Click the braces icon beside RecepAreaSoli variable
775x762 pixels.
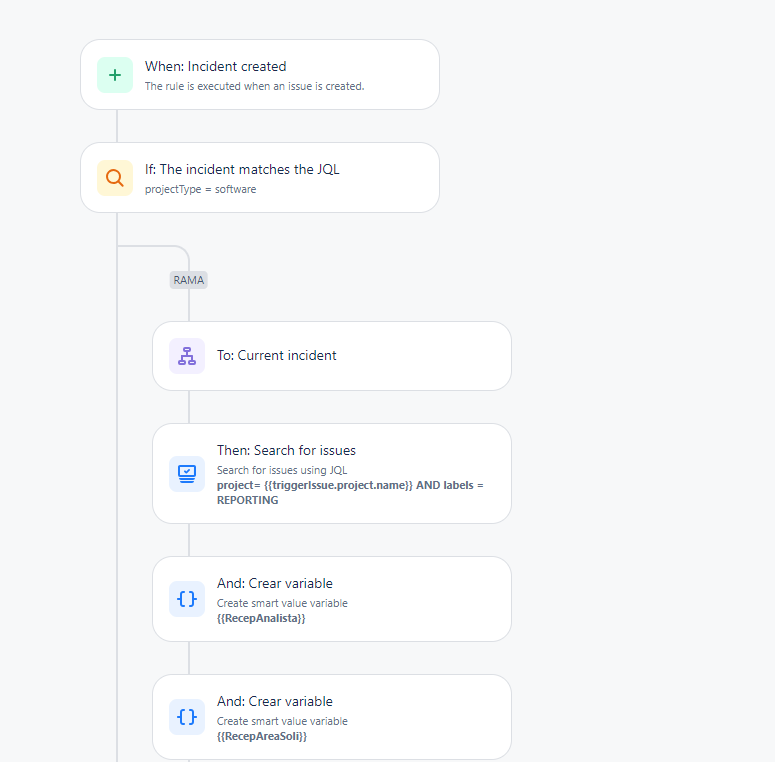coord(187,717)
